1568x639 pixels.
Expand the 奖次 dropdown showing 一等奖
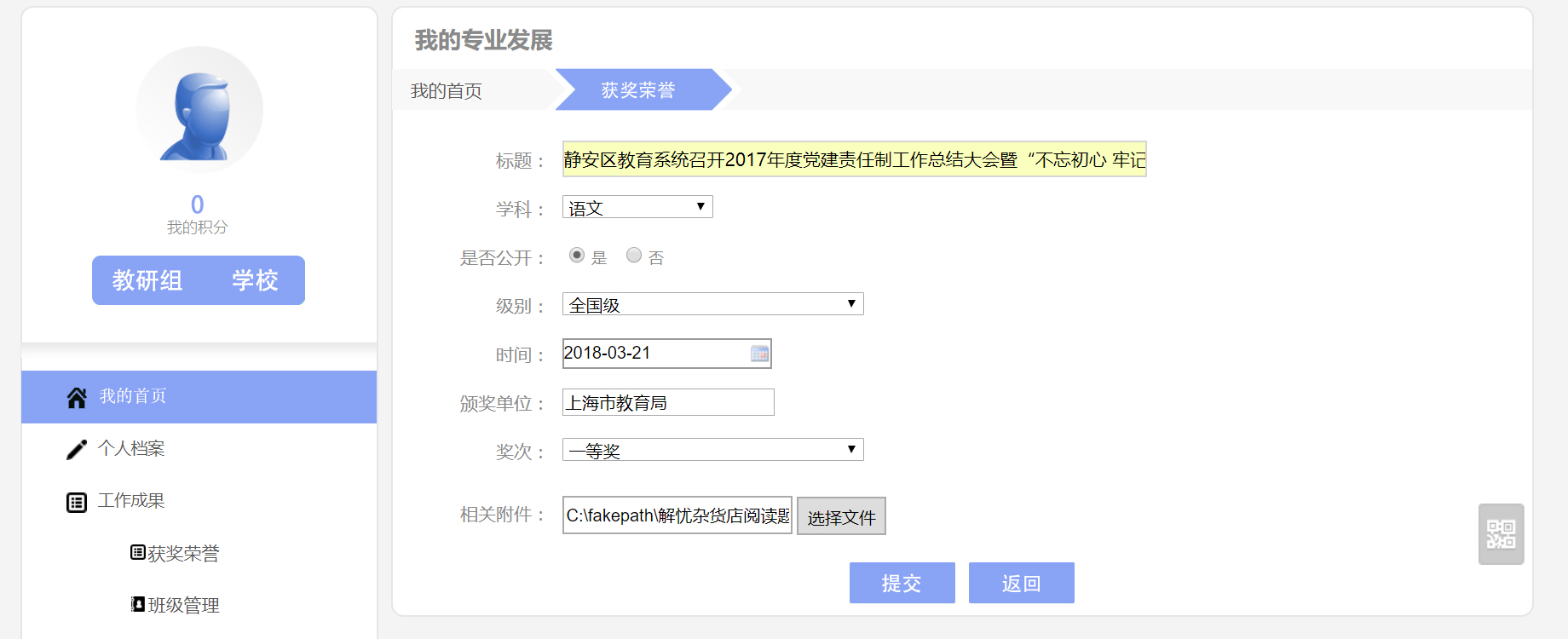[x=712, y=450]
